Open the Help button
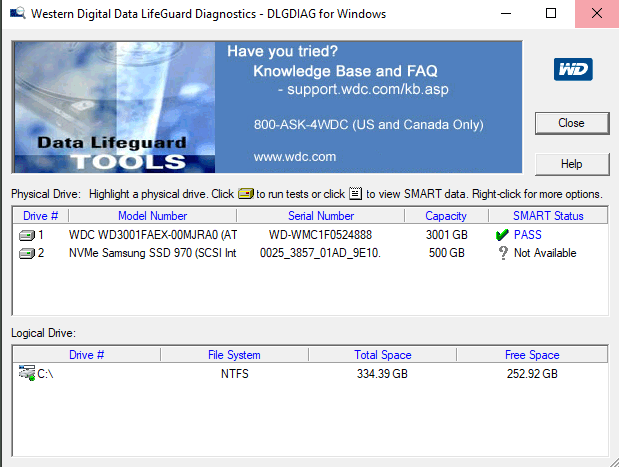Viewport: 619px width, 467px height. pos(572,164)
